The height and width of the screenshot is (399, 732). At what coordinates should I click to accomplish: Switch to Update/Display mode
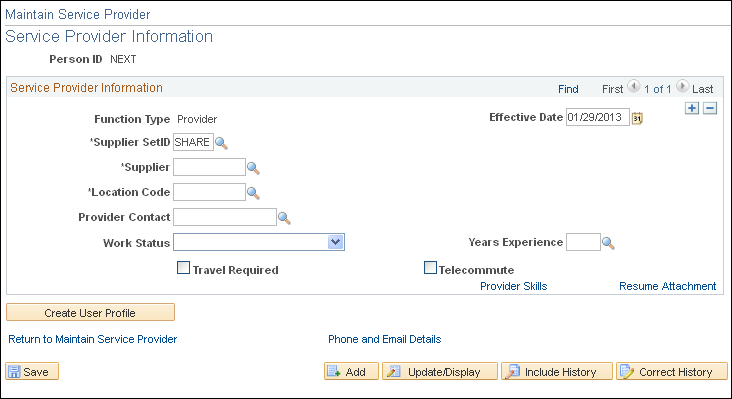coord(440,371)
